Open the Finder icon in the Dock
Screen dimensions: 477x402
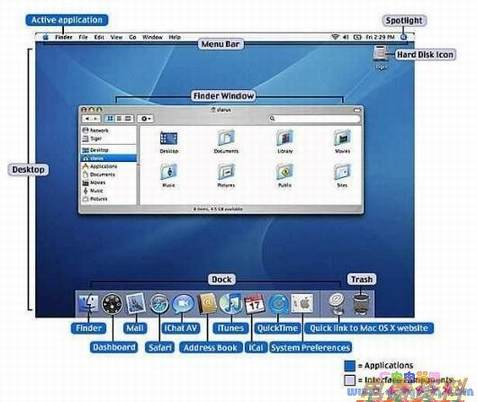click(x=88, y=303)
